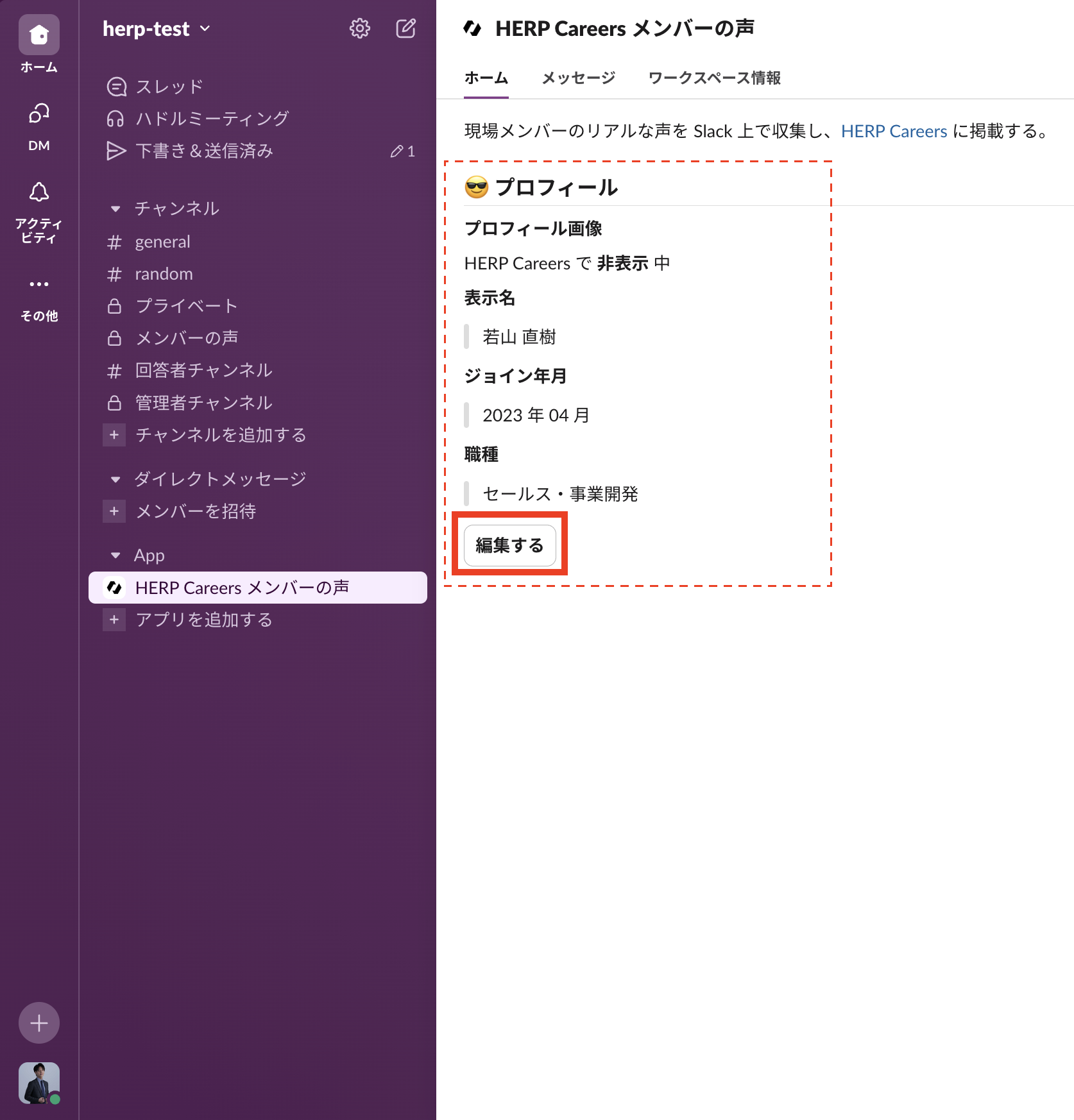This screenshot has height=1120, width=1074.
Task: Click the hash icon next to random
Action: 114,275
